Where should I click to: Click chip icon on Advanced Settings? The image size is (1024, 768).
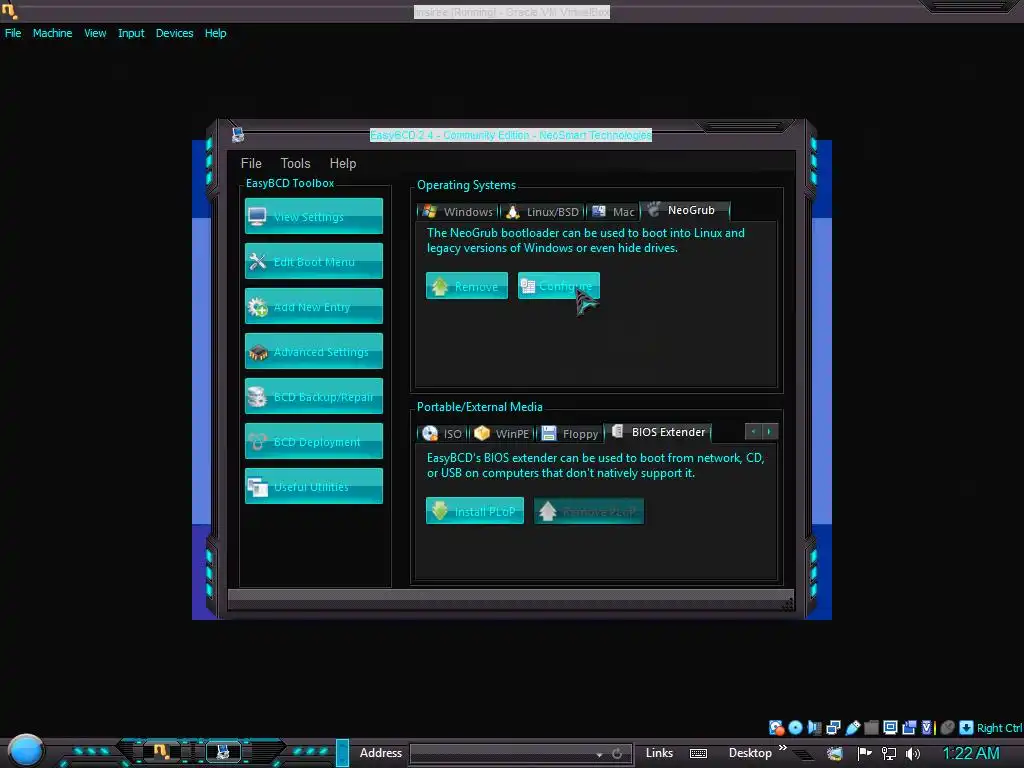point(257,352)
